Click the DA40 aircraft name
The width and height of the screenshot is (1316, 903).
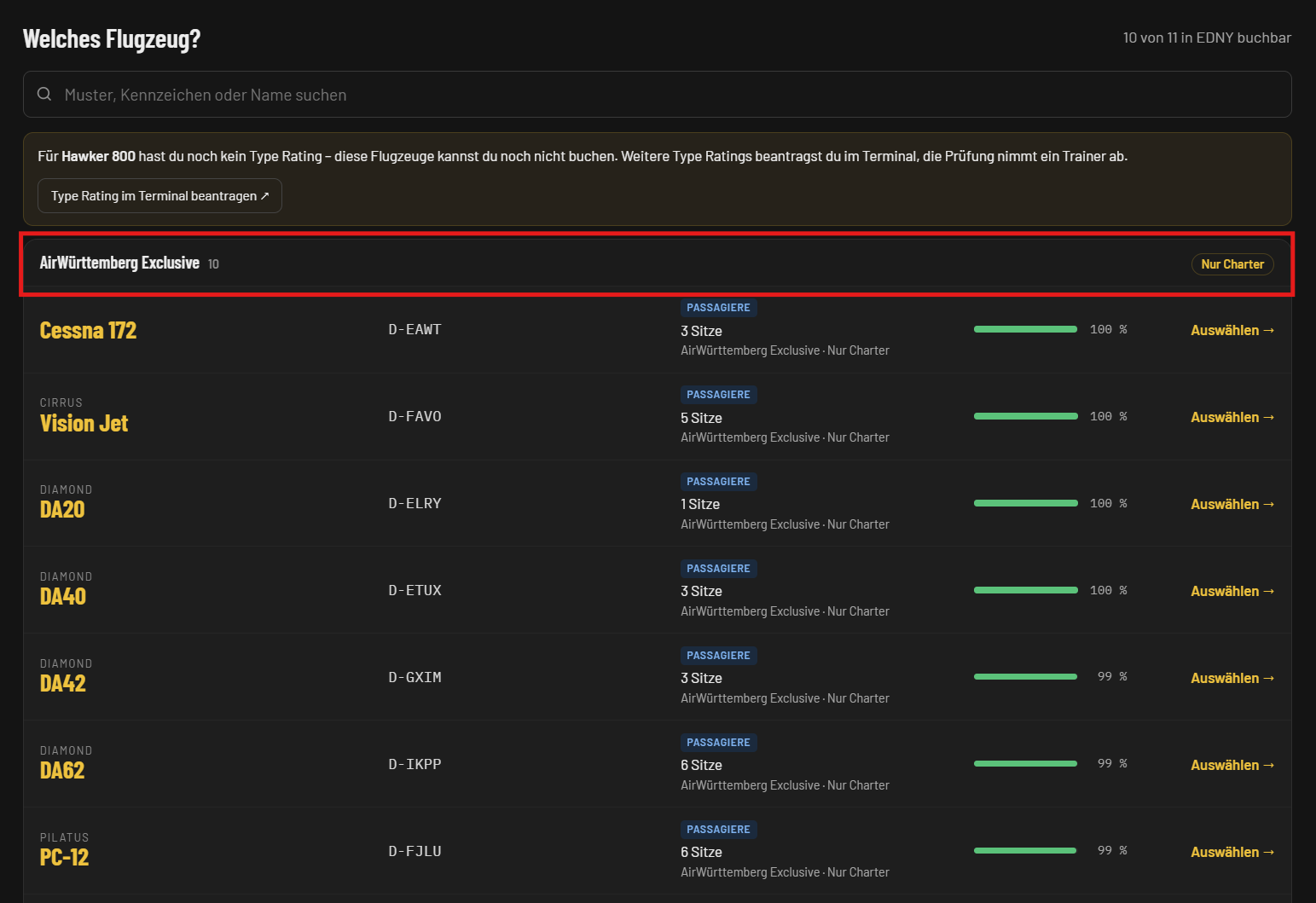(x=62, y=597)
